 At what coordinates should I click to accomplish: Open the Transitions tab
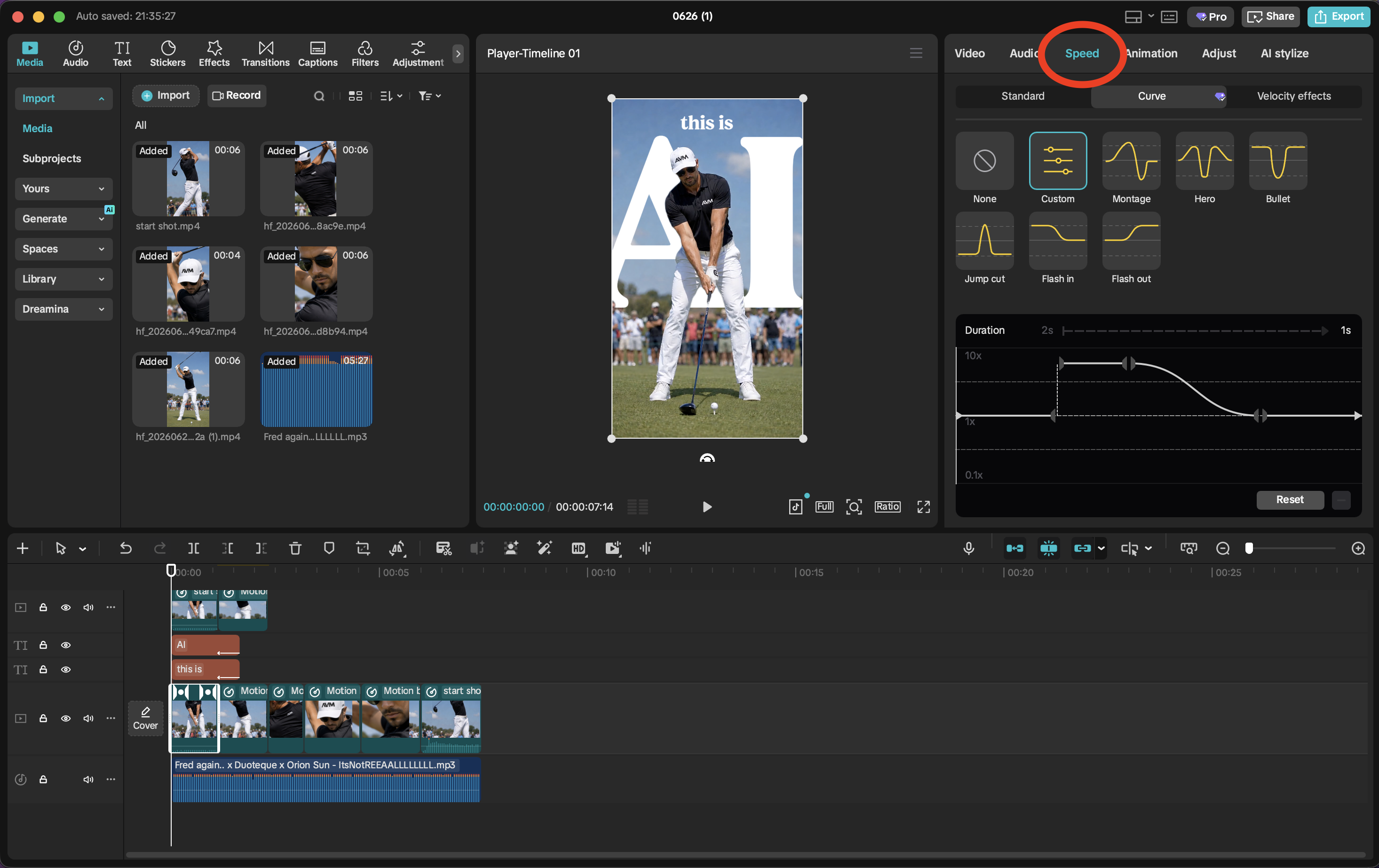click(x=265, y=54)
